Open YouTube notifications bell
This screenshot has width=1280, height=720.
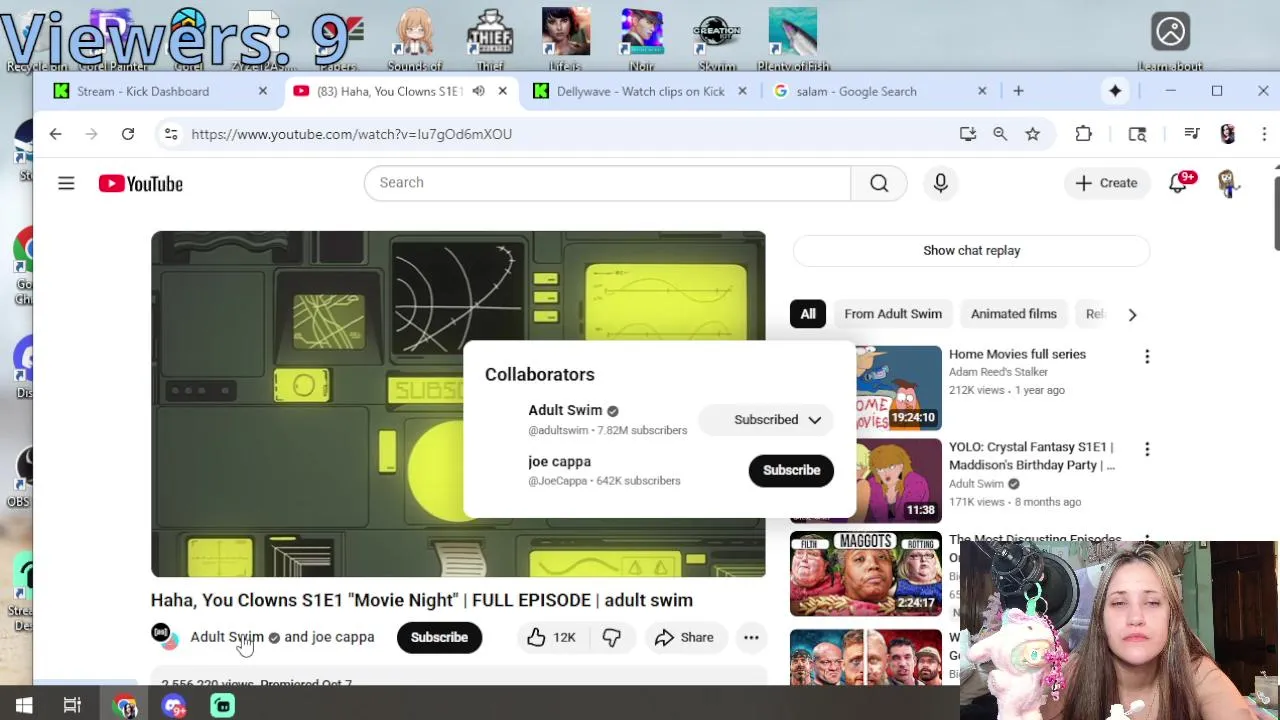pos(1180,183)
